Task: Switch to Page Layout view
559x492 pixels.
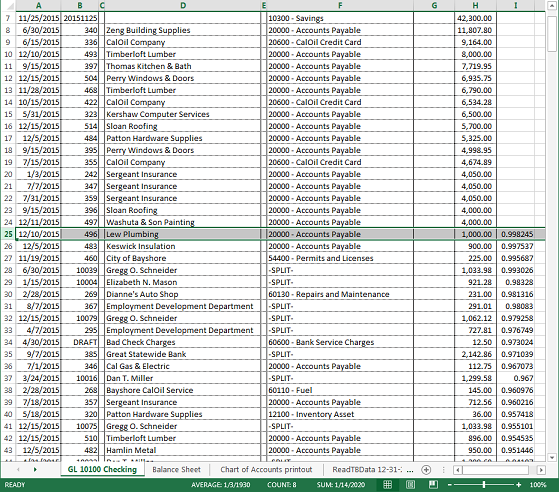Action: pos(410,485)
